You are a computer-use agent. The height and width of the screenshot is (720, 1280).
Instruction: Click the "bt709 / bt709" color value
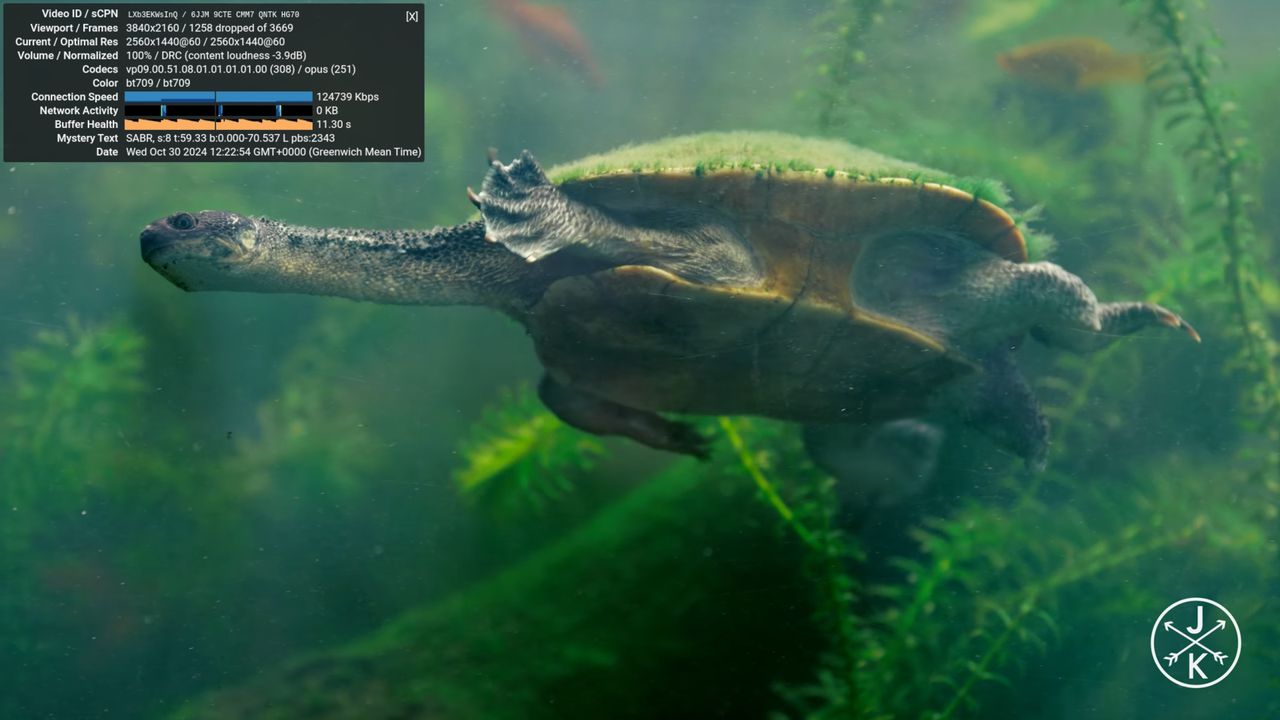click(x=158, y=83)
